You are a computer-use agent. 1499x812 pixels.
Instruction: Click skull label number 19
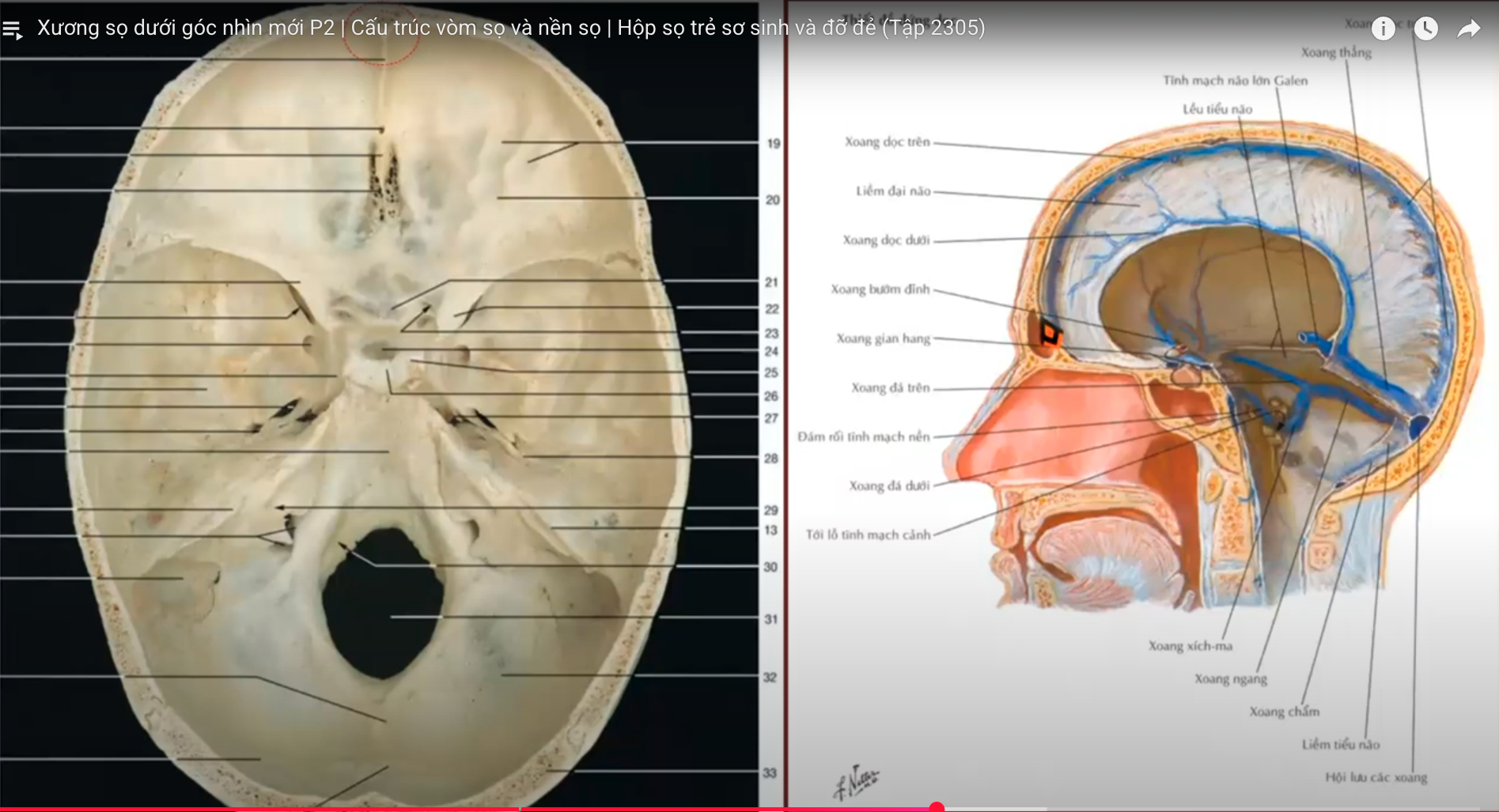[x=773, y=143]
